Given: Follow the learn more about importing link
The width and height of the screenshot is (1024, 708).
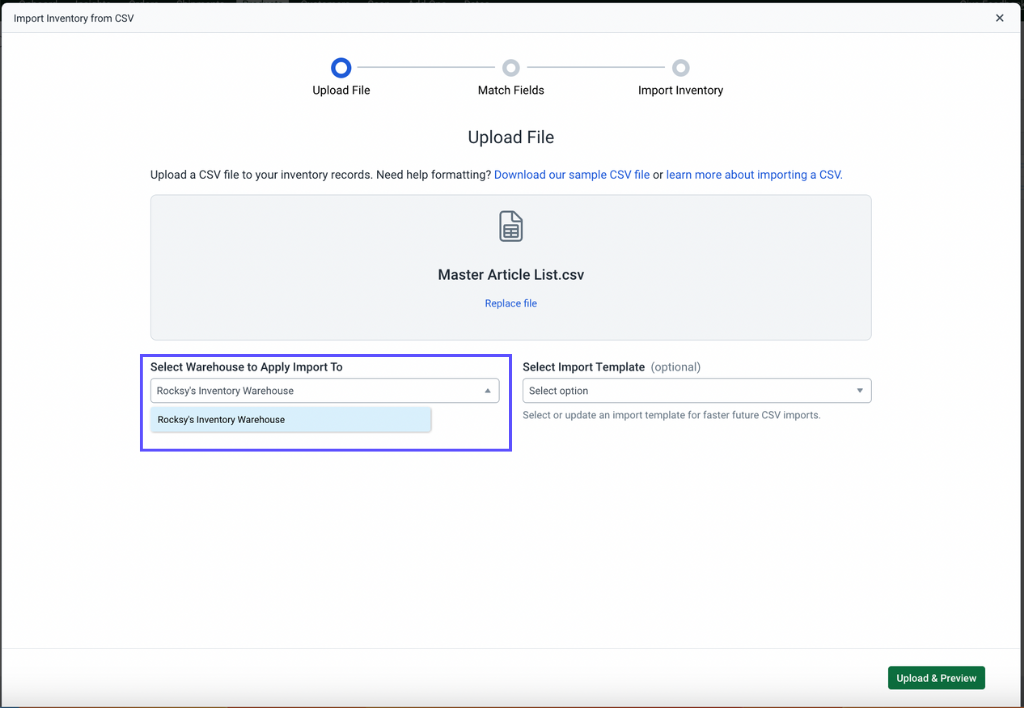Looking at the screenshot, I should [754, 175].
